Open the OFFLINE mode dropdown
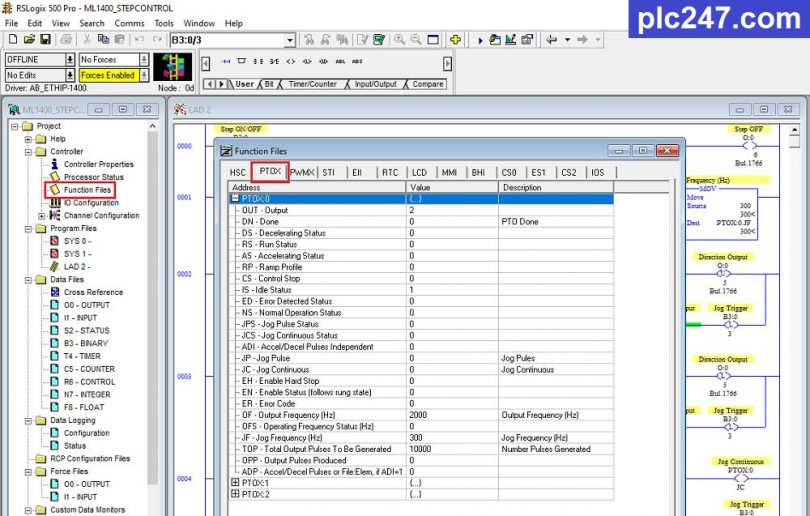Viewport: 810px width, 516px height. pyautogui.click(x=70, y=60)
